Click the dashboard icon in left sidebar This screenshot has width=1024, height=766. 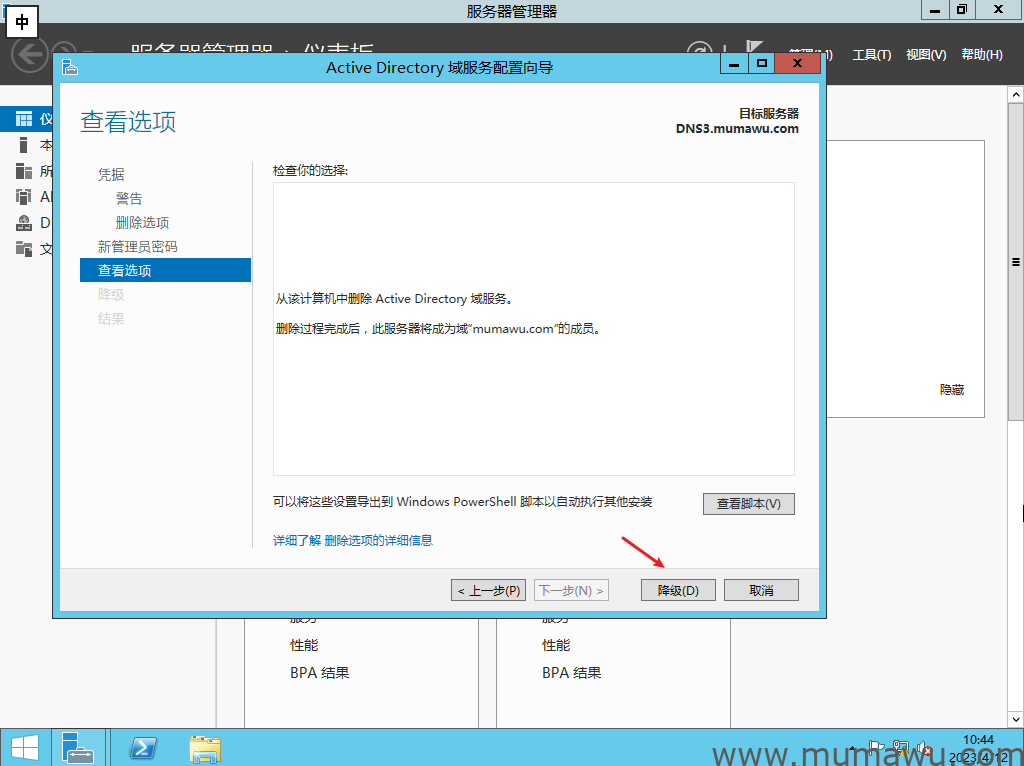pos(24,119)
